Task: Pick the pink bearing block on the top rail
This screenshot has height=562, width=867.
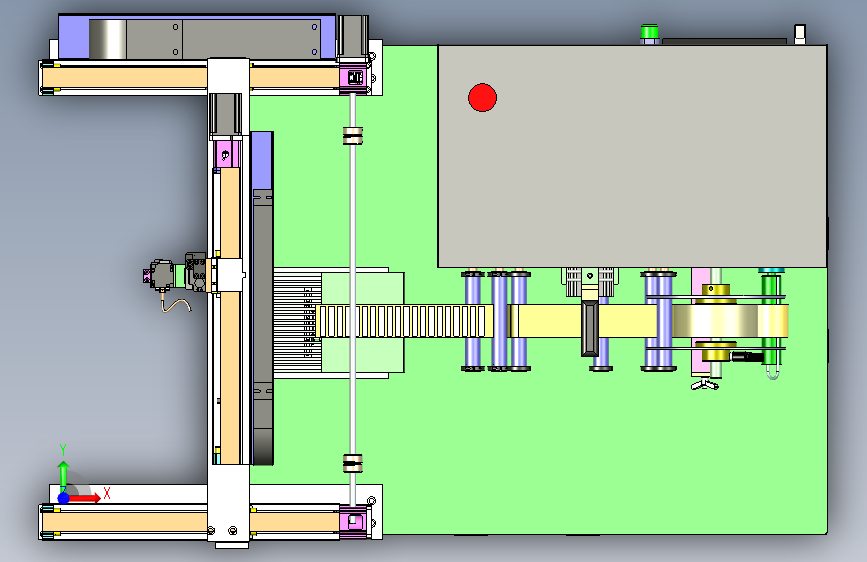Action: coord(353,79)
